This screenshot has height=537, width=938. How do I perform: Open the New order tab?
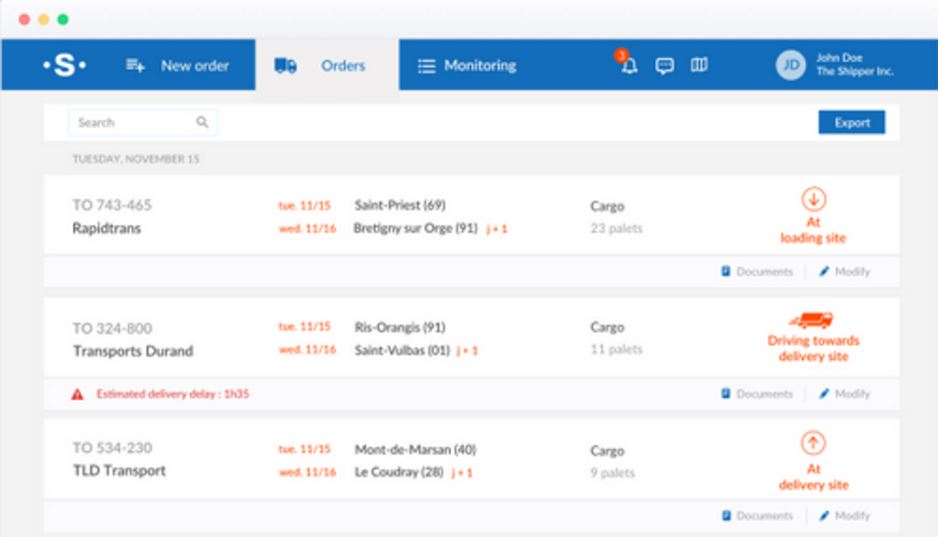point(178,65)
